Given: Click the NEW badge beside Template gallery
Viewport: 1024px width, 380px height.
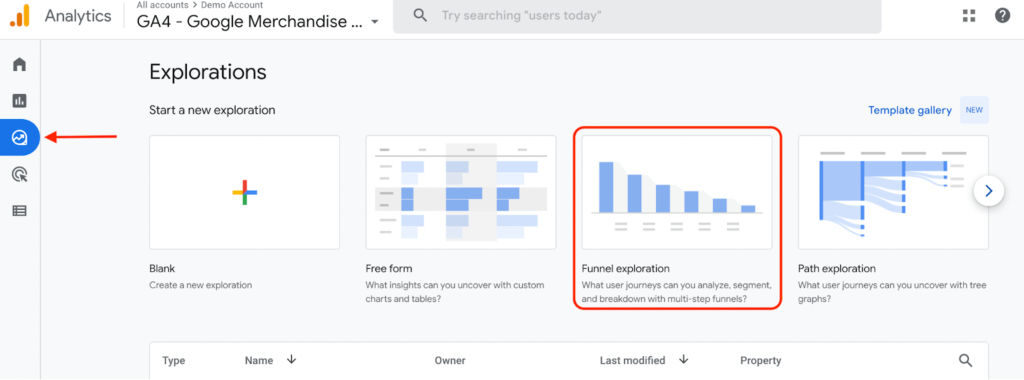Looking at the screenshot, I should coord(974,110).
